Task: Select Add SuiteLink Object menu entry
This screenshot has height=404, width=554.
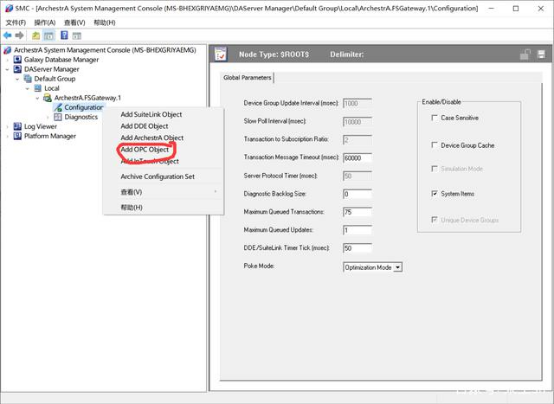Action: tap(151, 114)
